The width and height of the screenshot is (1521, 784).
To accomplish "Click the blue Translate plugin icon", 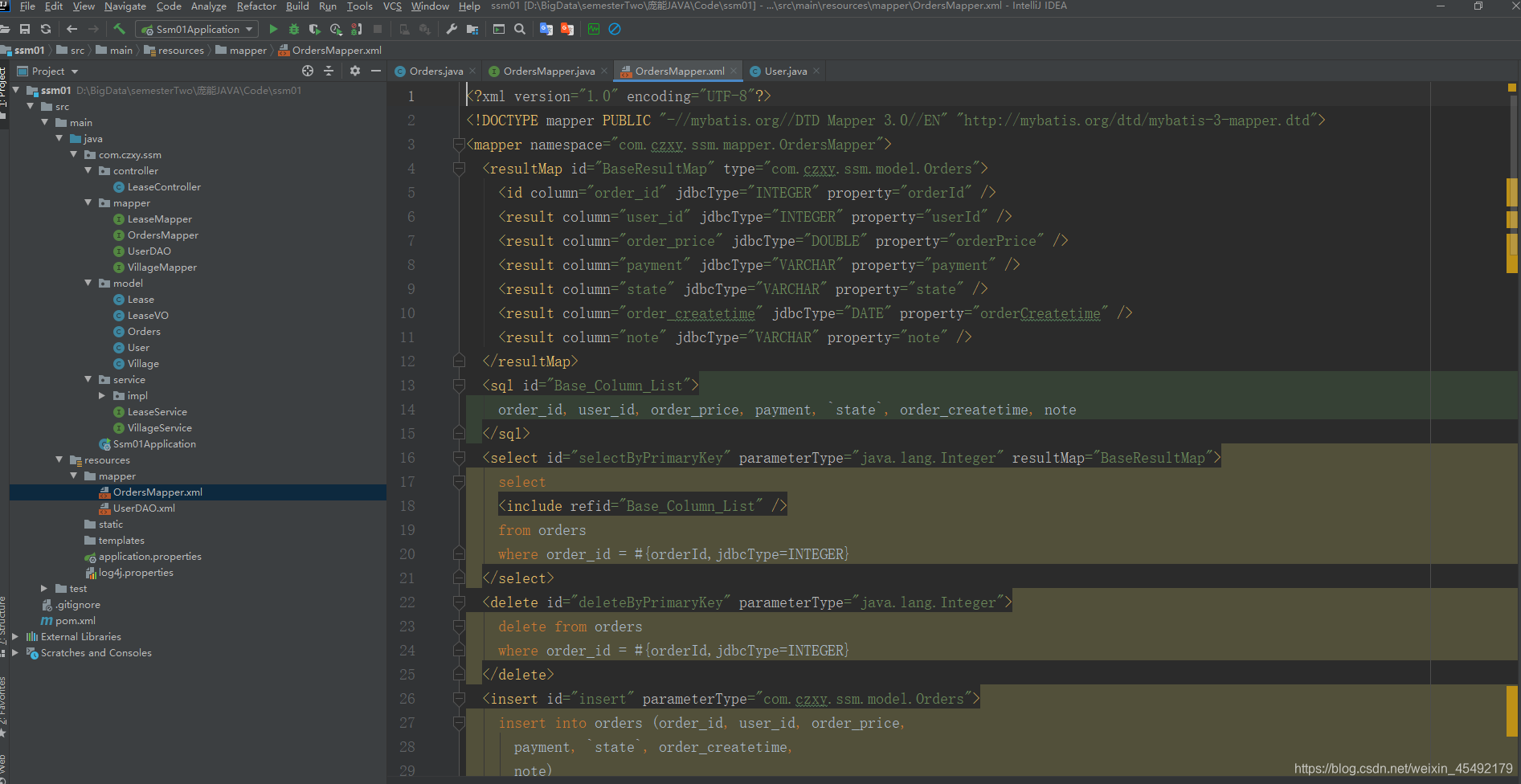I will click(x=546, y=29).
